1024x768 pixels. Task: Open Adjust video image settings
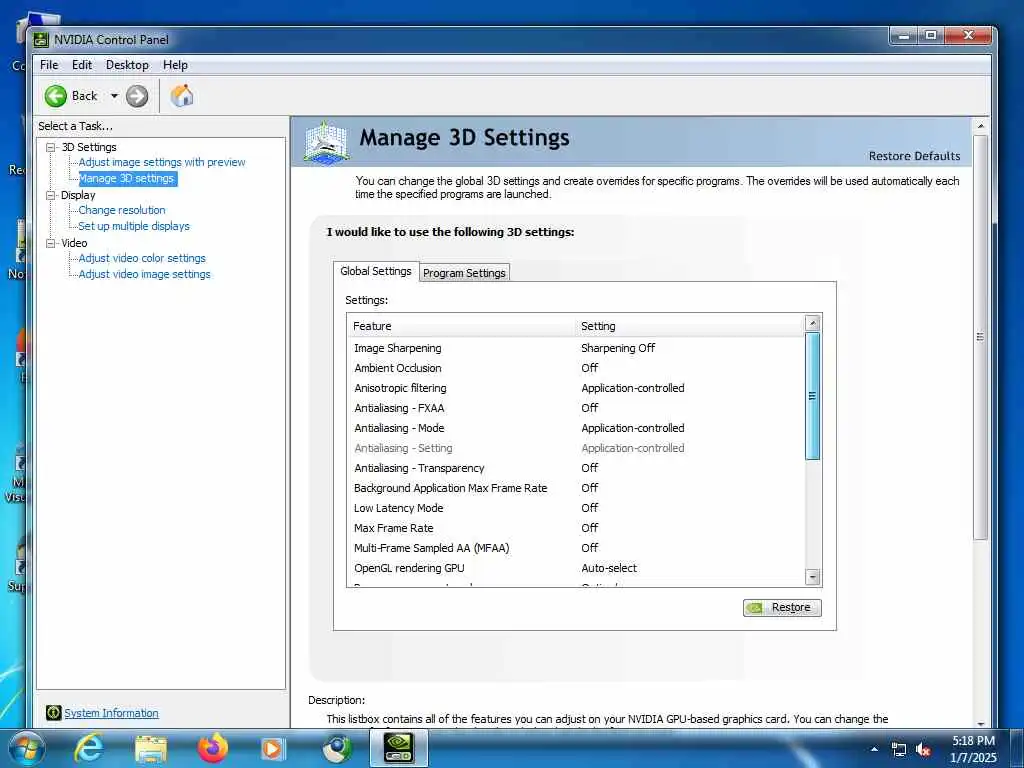(x=144, y=274)
